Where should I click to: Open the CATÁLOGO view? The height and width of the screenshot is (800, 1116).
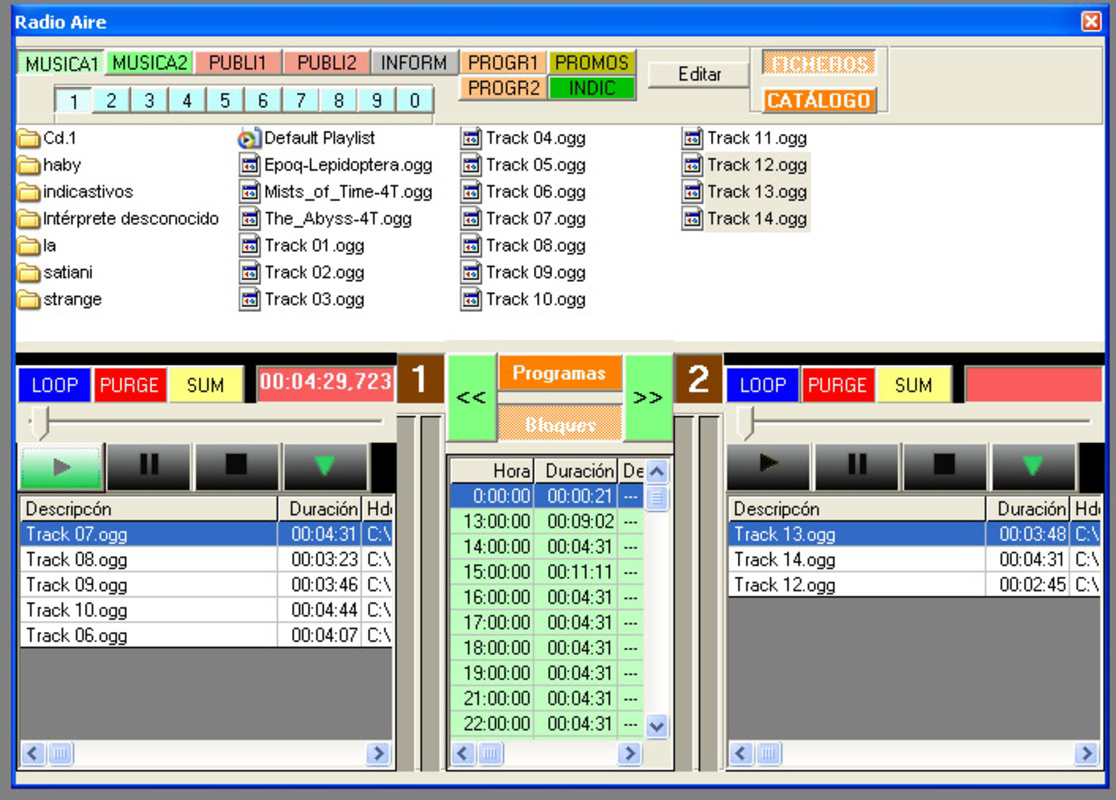pyautogui.click(x=819, y=100)
